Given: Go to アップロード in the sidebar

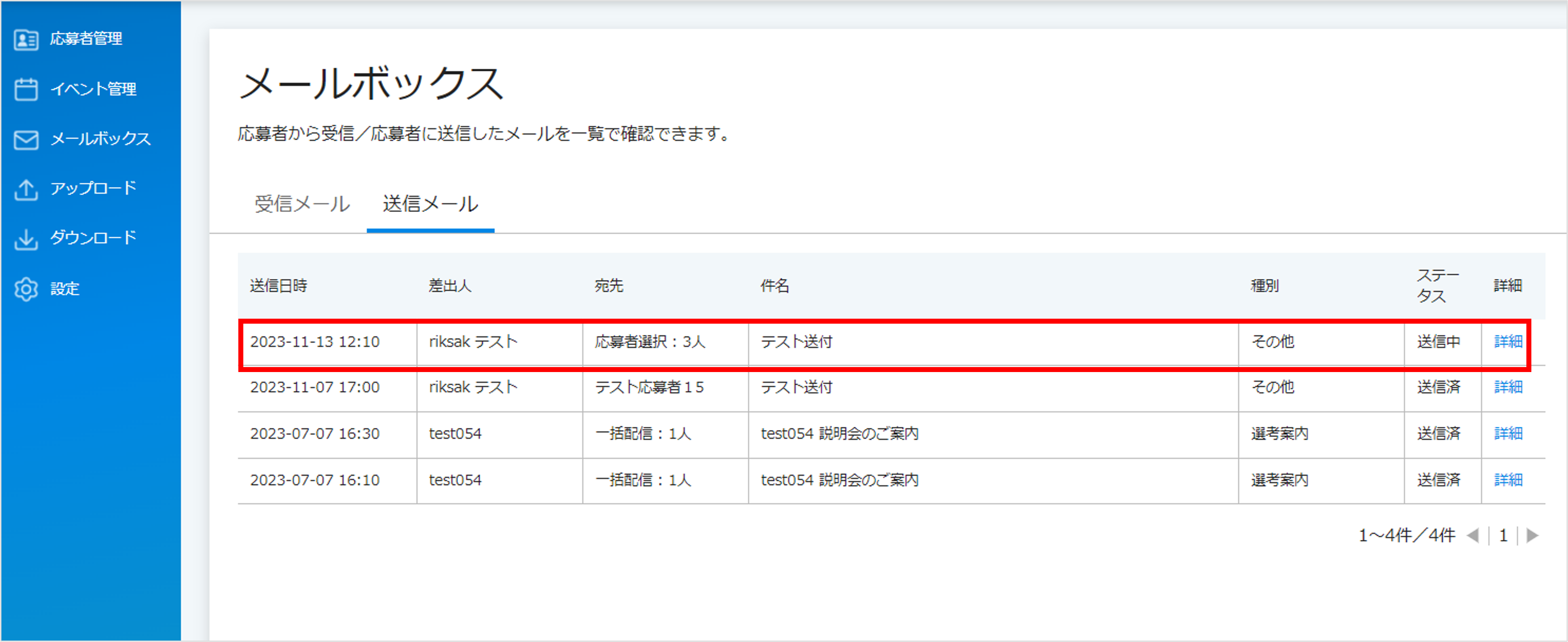Looking at the screenshot, I should (x=93, y=188).
